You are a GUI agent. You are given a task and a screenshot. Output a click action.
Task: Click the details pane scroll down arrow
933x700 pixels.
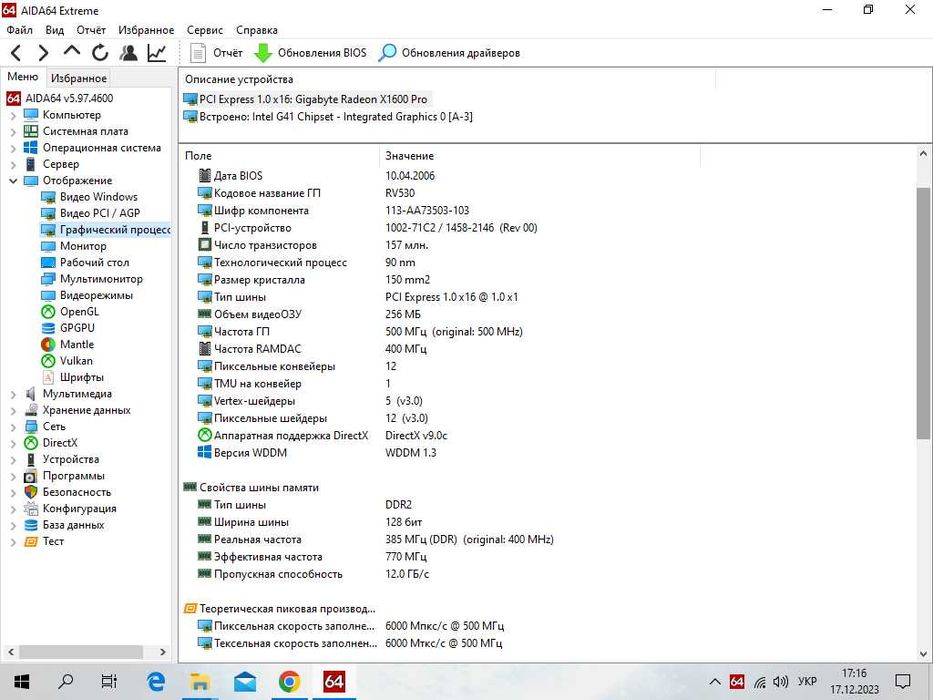coord(923,654)
